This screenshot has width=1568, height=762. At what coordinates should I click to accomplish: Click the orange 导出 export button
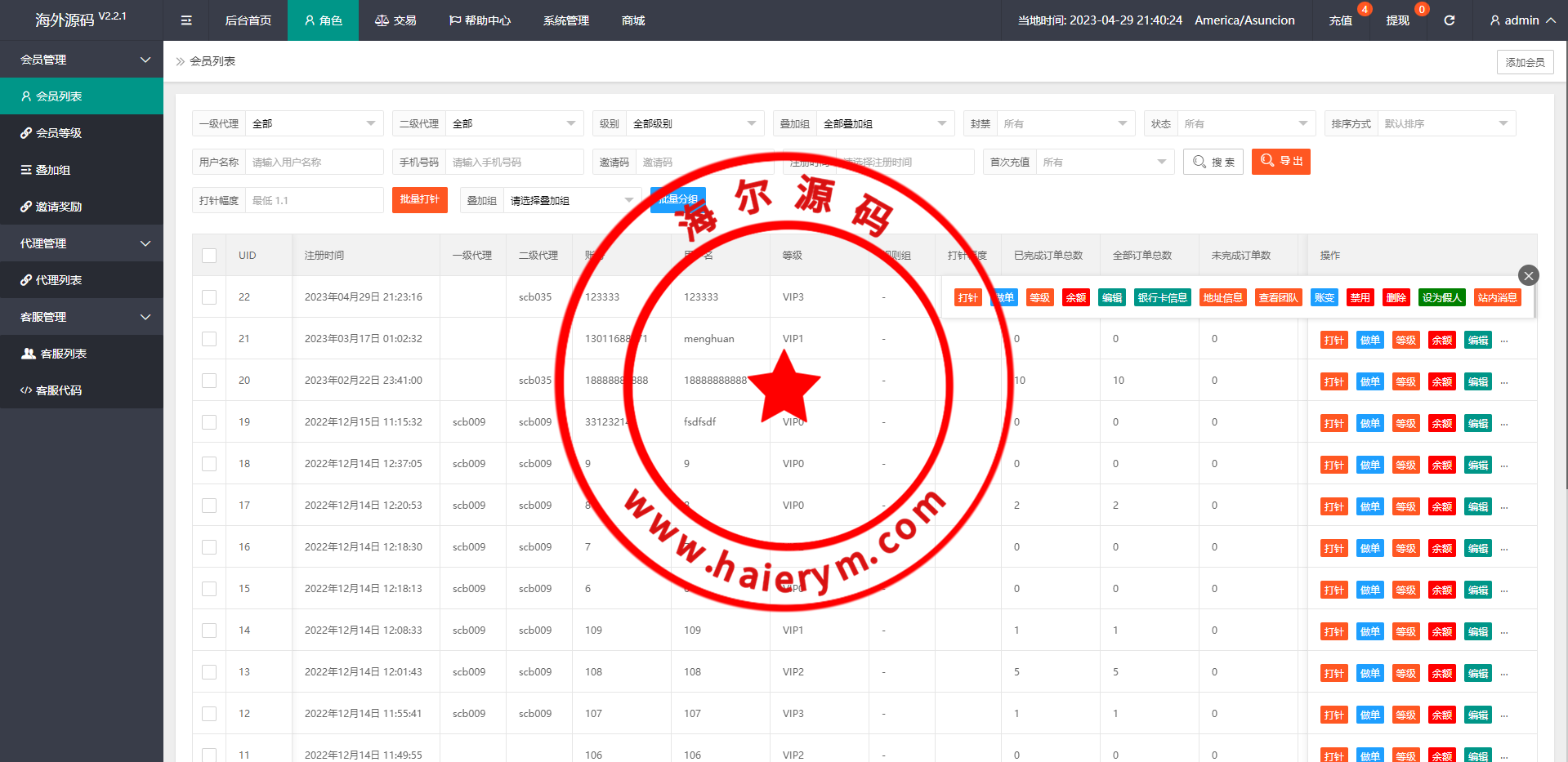[1280, 162]
